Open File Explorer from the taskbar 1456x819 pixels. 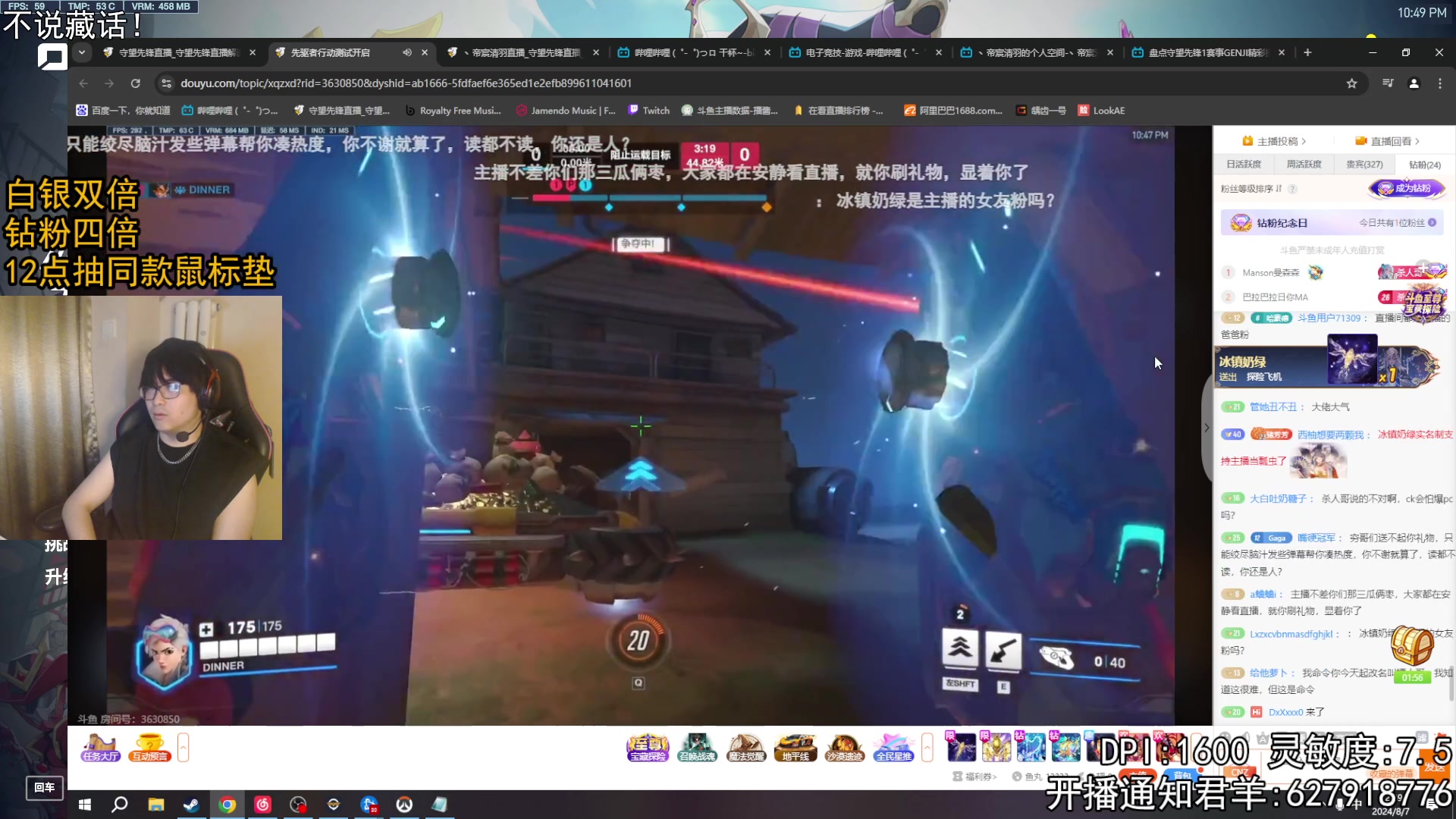(156, 805)
